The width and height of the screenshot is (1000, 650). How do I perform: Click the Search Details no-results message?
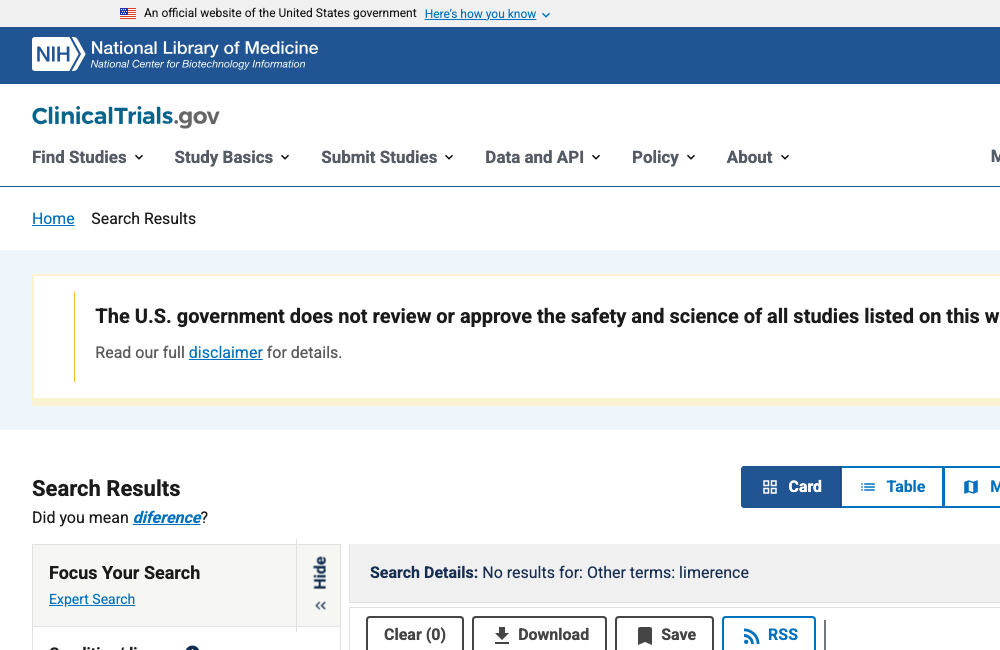(x=559, y=573)
